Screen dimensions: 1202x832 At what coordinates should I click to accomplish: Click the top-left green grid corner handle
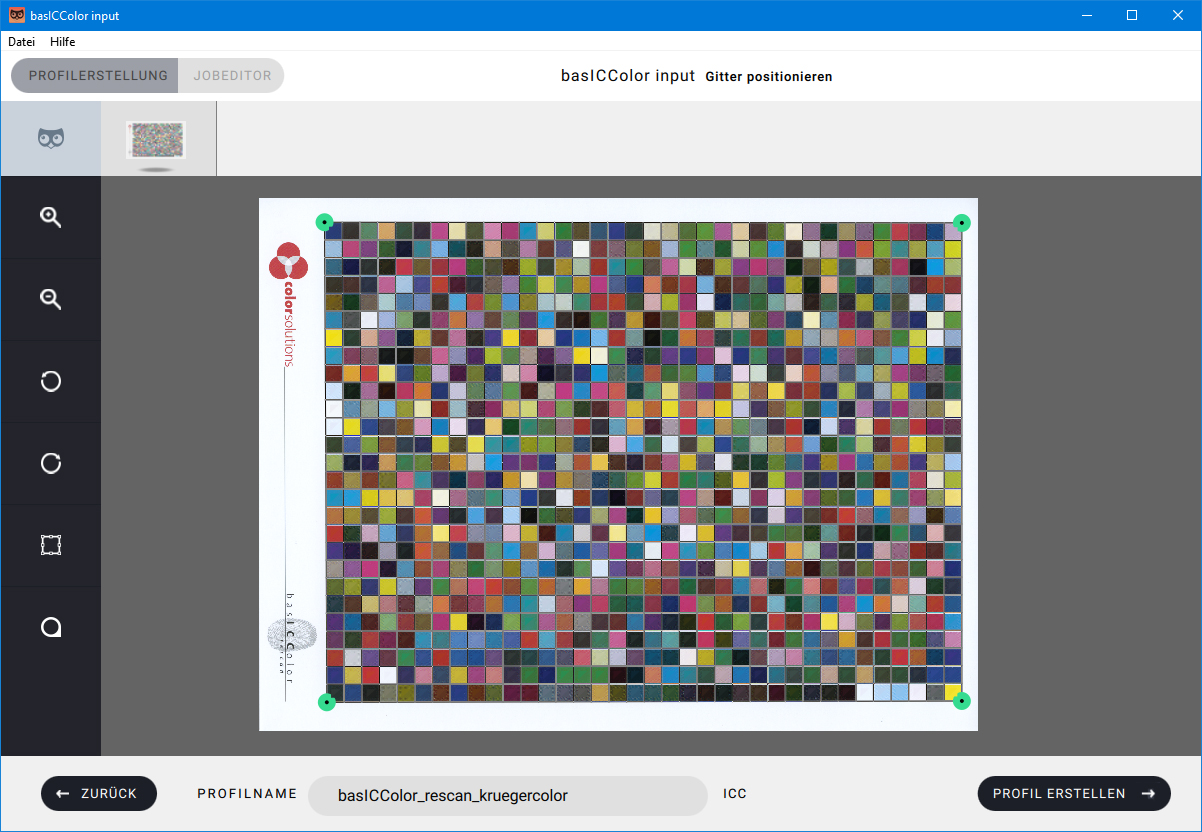pyautogui.click(x=324, y=222)
